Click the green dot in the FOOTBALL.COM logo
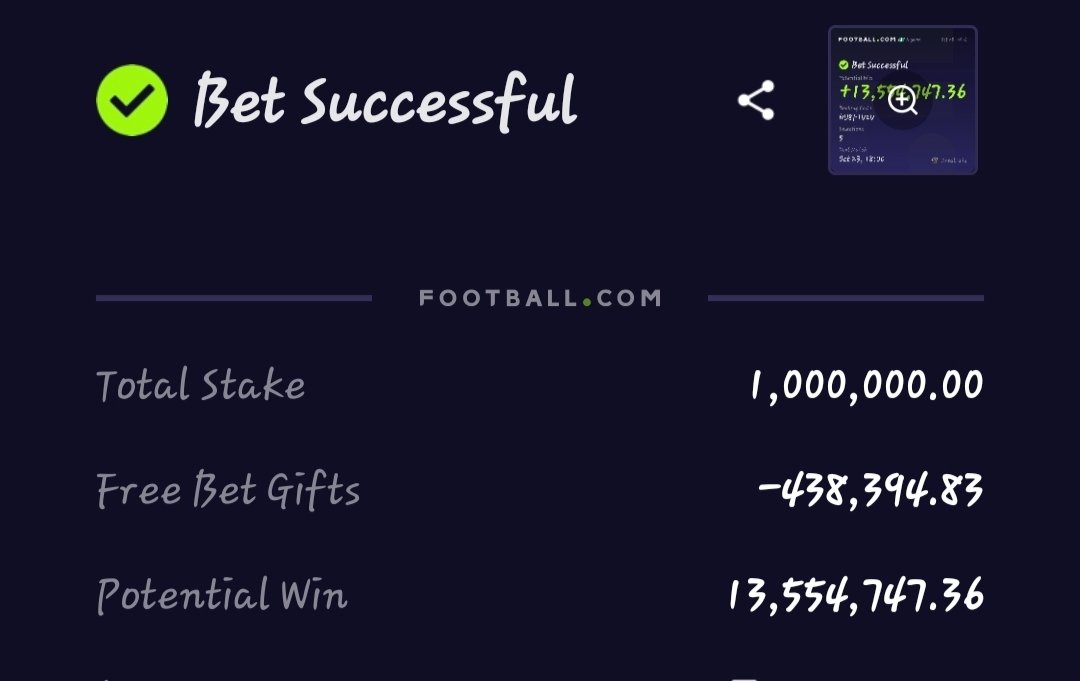This screenshot has width=1080, height=681. coord(587,302)
